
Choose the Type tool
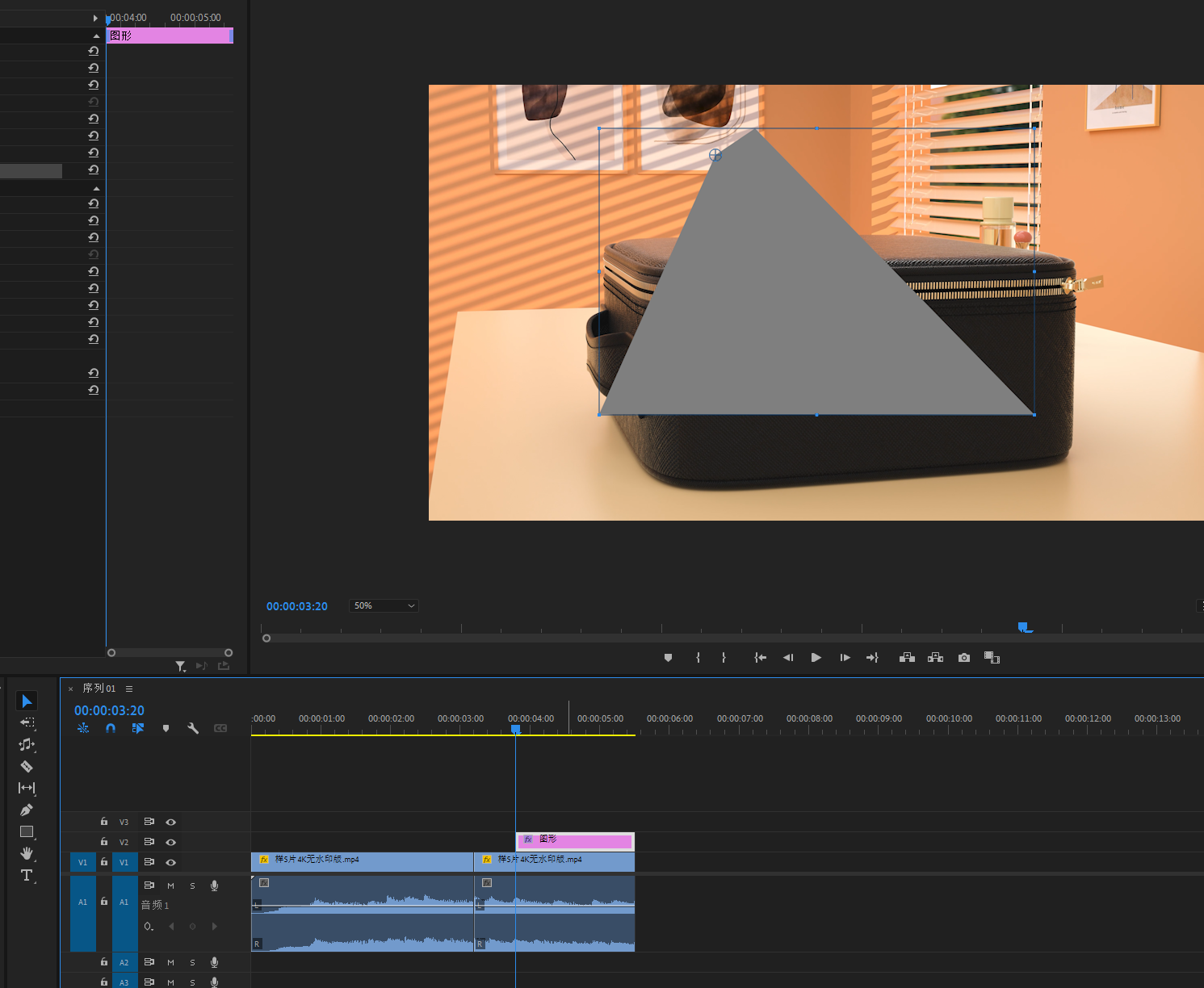click(27, 875)
